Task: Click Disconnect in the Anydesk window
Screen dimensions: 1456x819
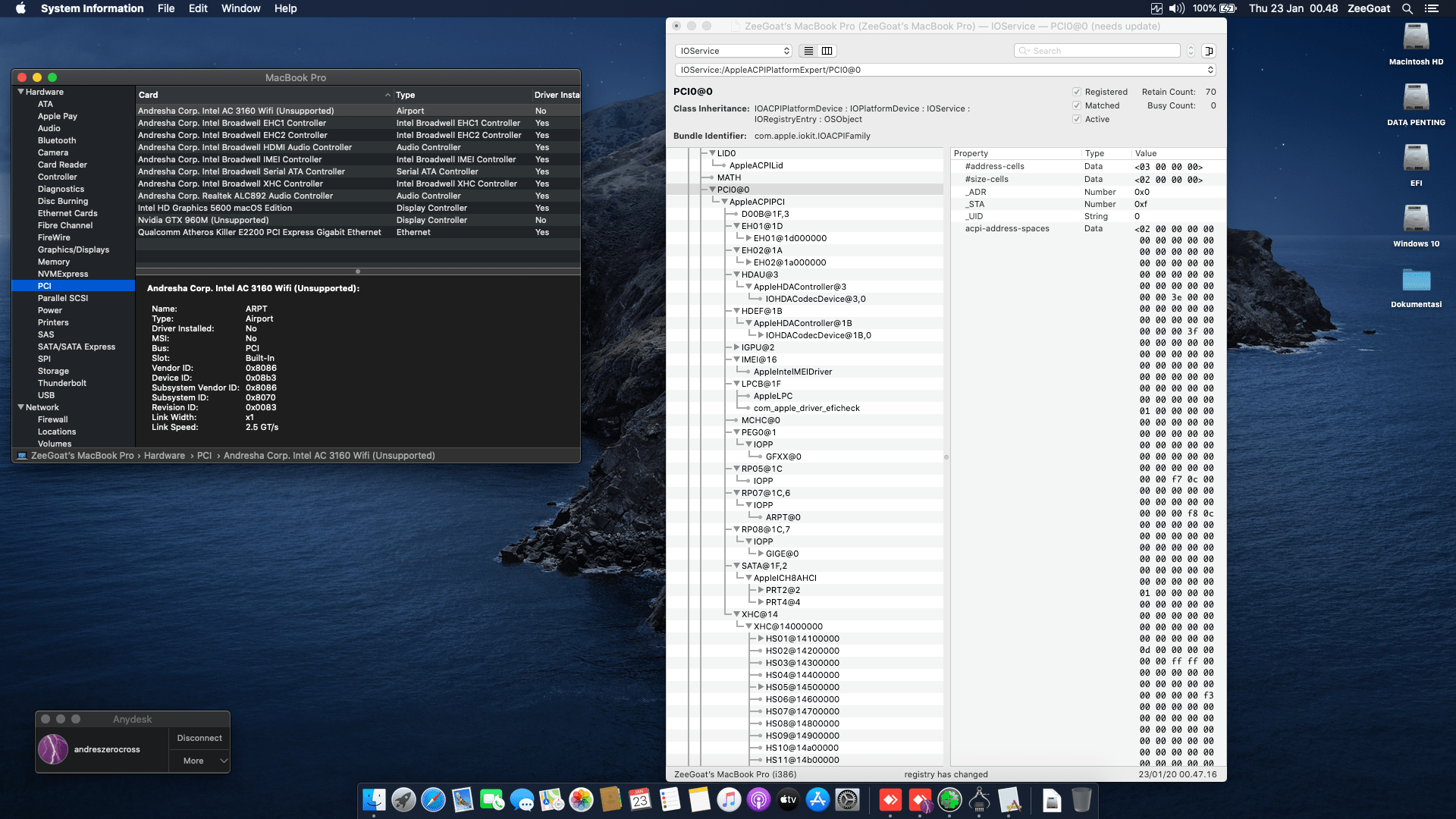Action: pyautogui.click(x=199, y=738)
